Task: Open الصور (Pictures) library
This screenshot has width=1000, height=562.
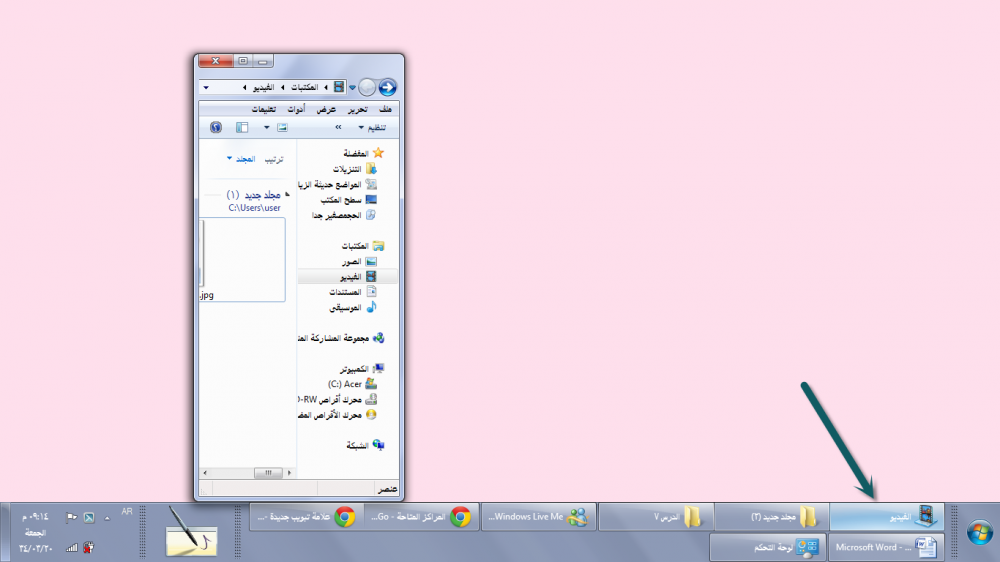Action: pyautogui.click(x=351, y=261)
